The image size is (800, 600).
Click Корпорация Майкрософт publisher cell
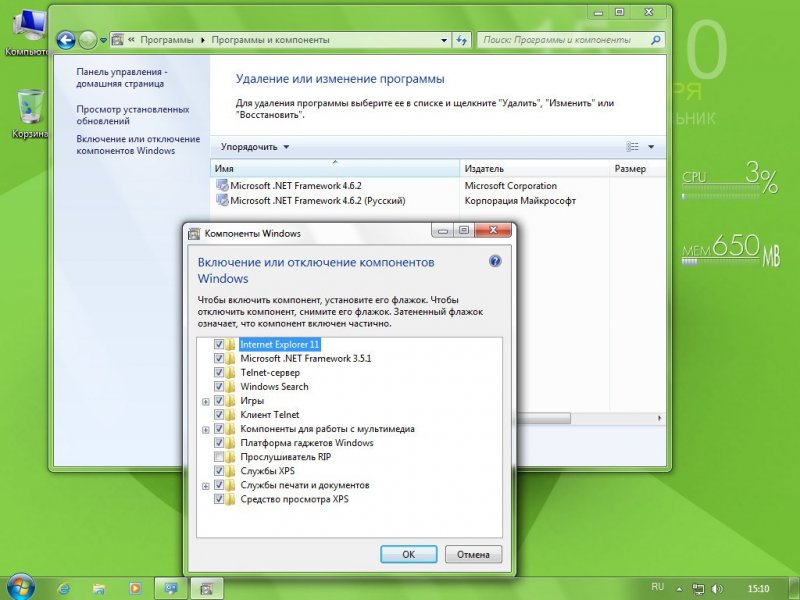pos(520,201)
